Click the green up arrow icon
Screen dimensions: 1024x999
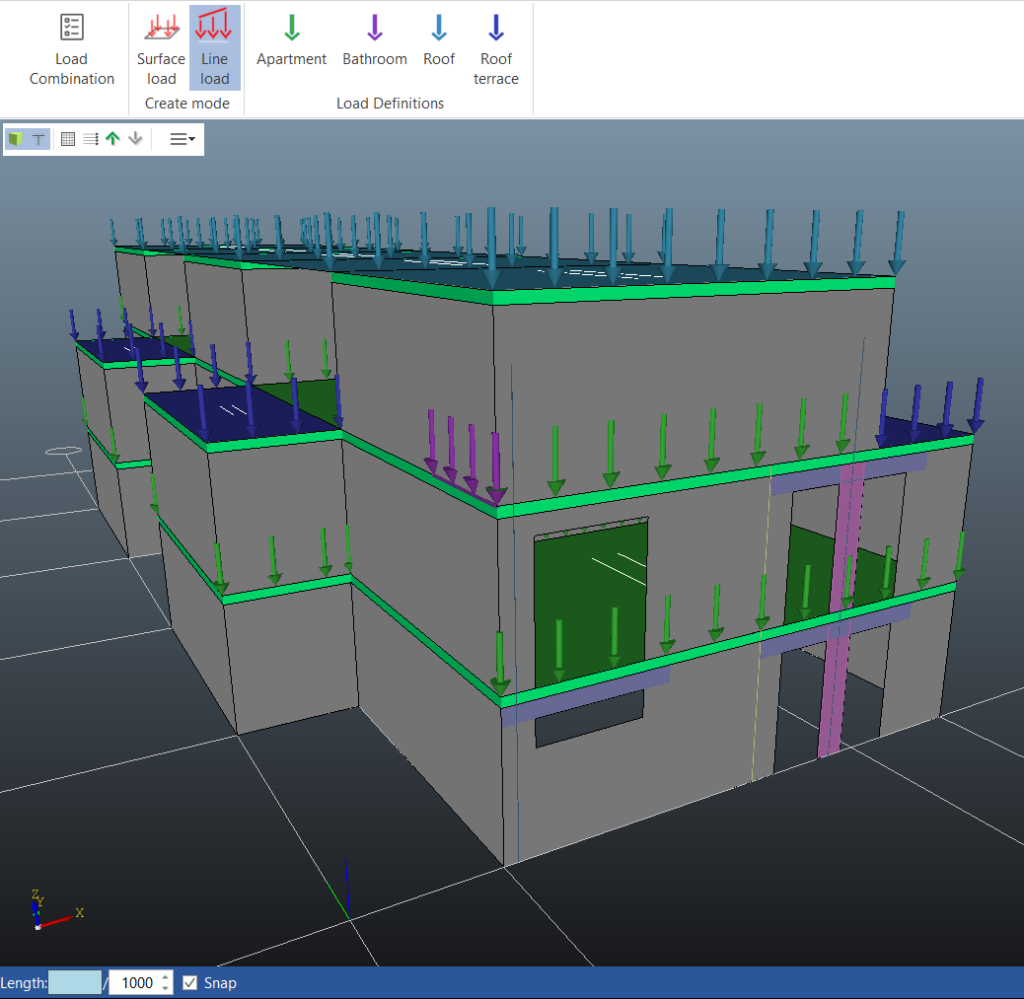[113, 140]
